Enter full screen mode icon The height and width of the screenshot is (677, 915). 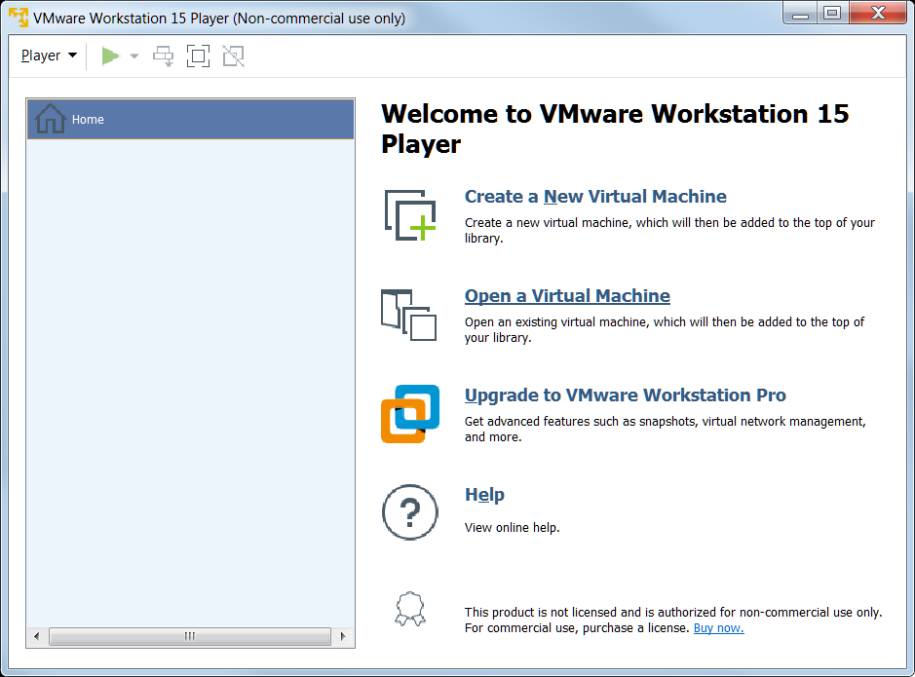pos(198,56)
